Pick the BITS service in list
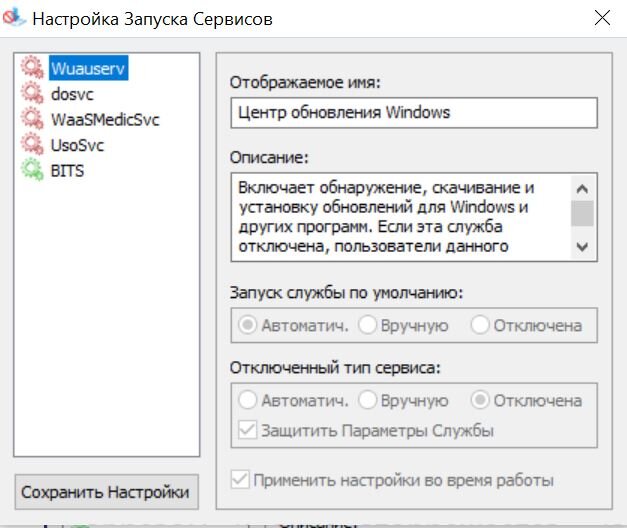Viewport: 627px width, 528px height. [67, 171]
